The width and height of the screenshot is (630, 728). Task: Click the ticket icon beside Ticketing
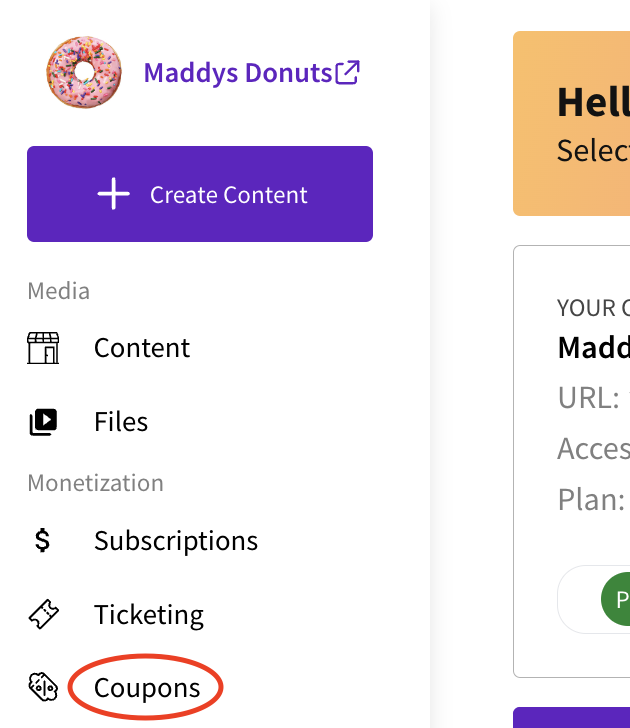[x=44, y=614]
